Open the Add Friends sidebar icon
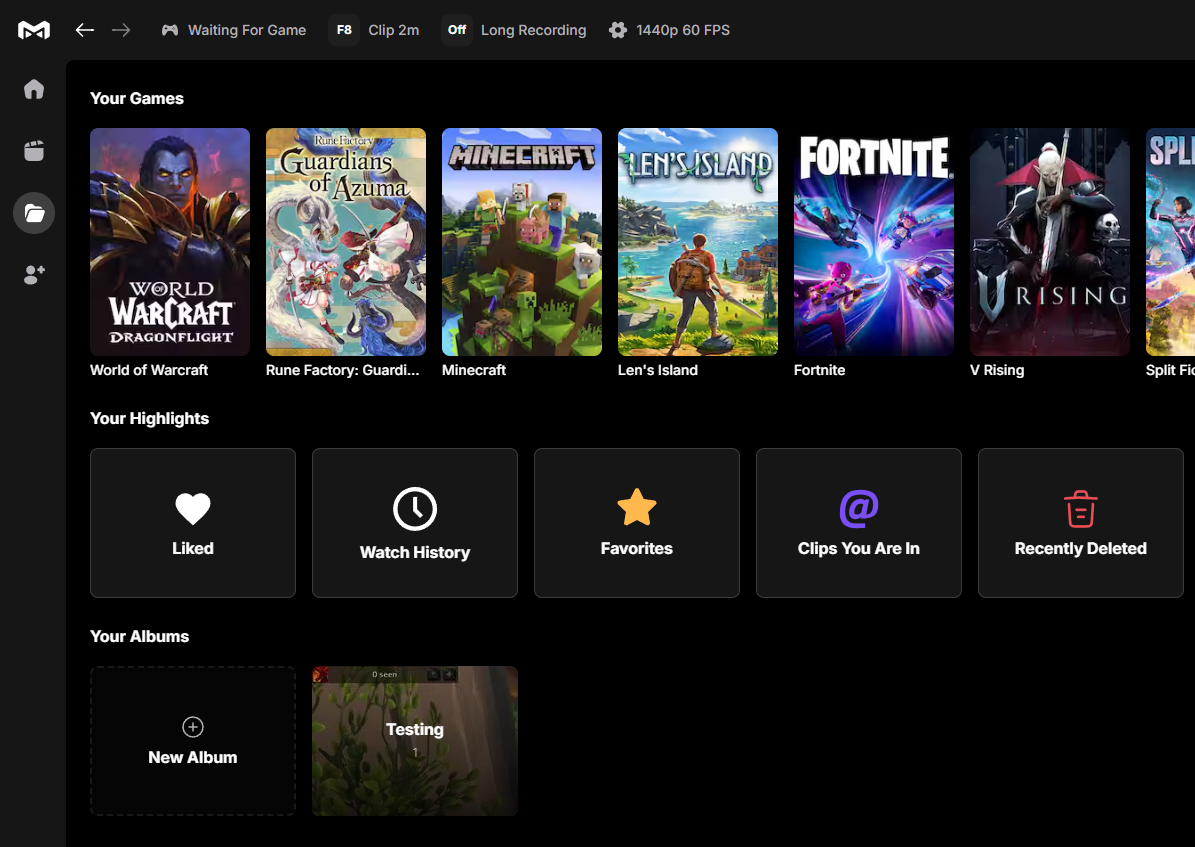This screenshot has width=1195, height=847. (x=34, y=274)
